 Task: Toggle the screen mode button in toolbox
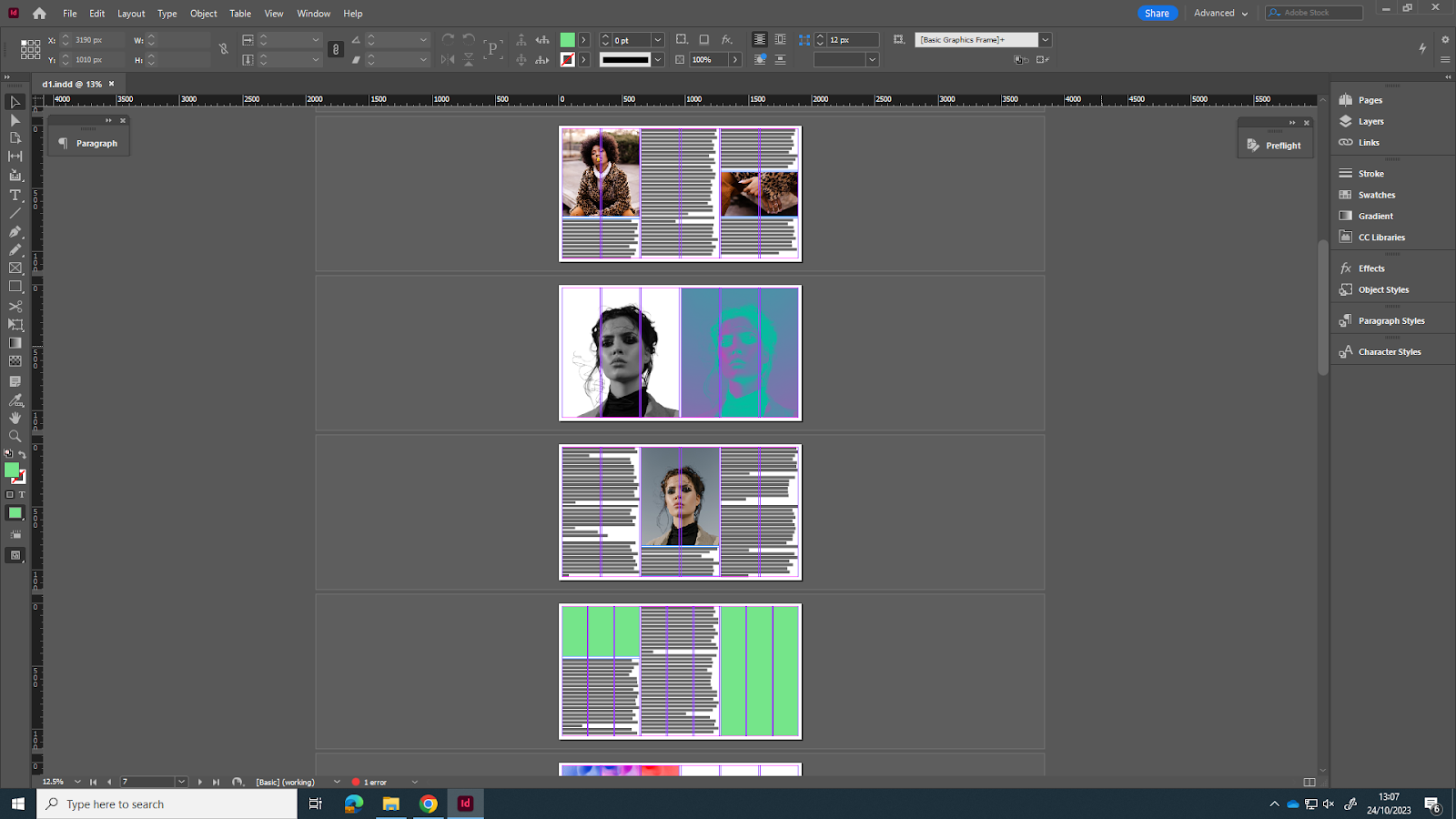[15, 555]
